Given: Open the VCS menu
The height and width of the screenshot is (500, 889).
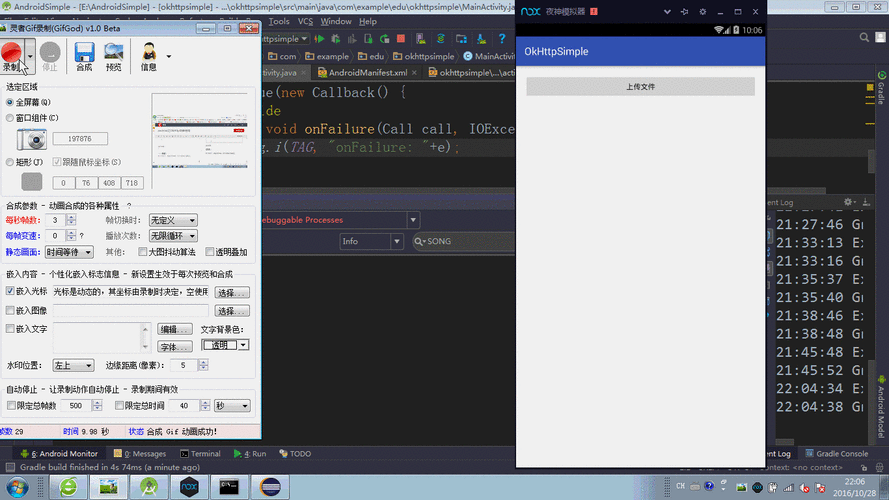Looking at the screenshot, I should (305, 22).
